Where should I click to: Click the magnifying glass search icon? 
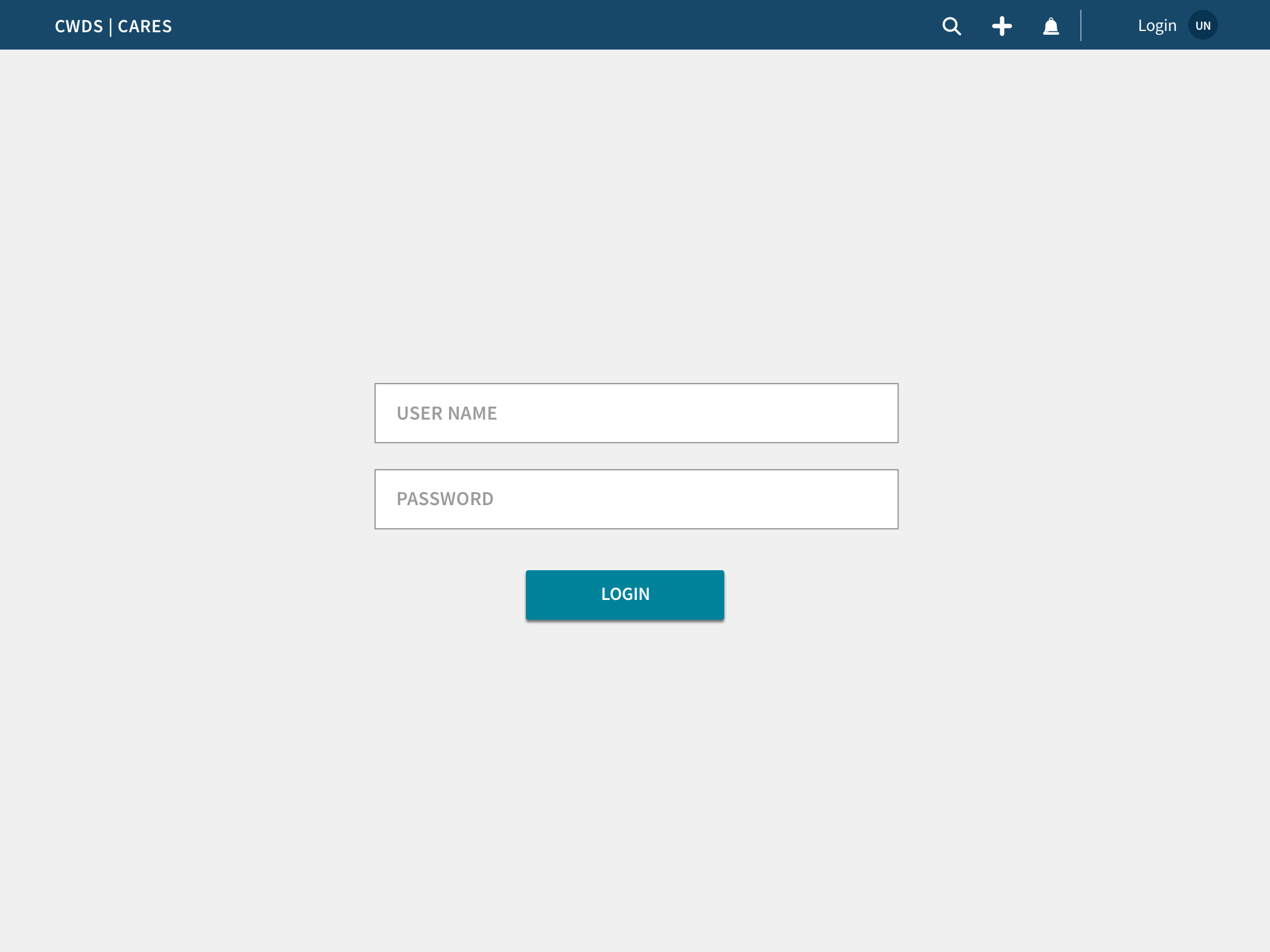951,26
